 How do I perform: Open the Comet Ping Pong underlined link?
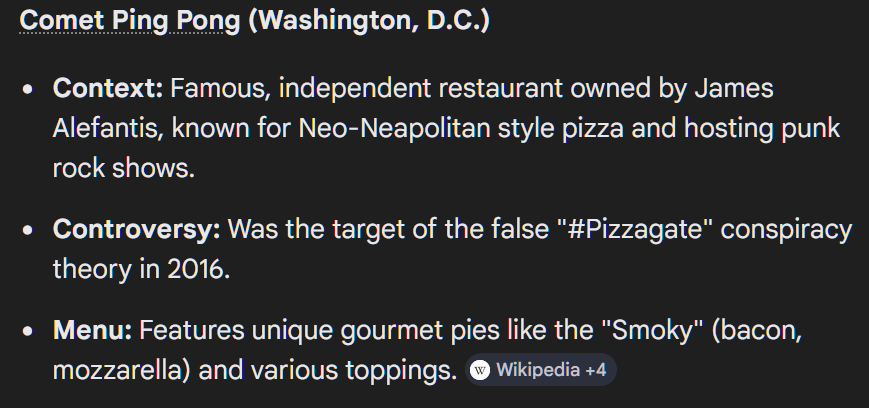click(x=130, y=21)
